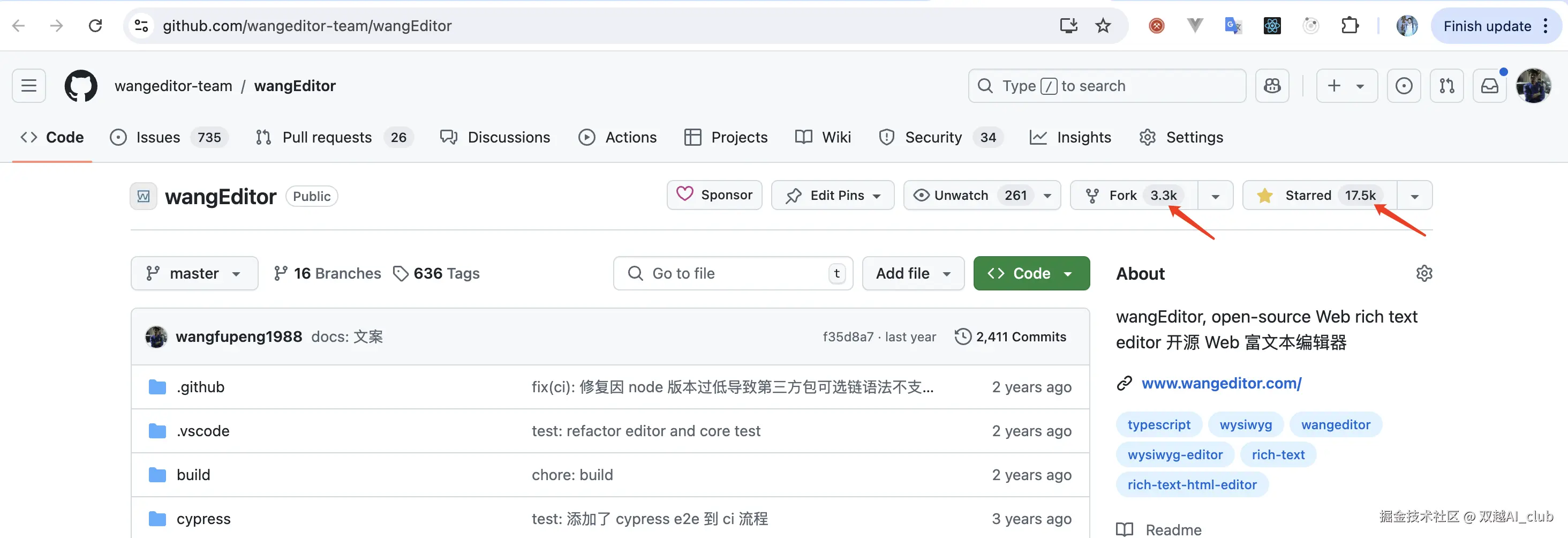Select the typescript topic tag

point(1159,425)
